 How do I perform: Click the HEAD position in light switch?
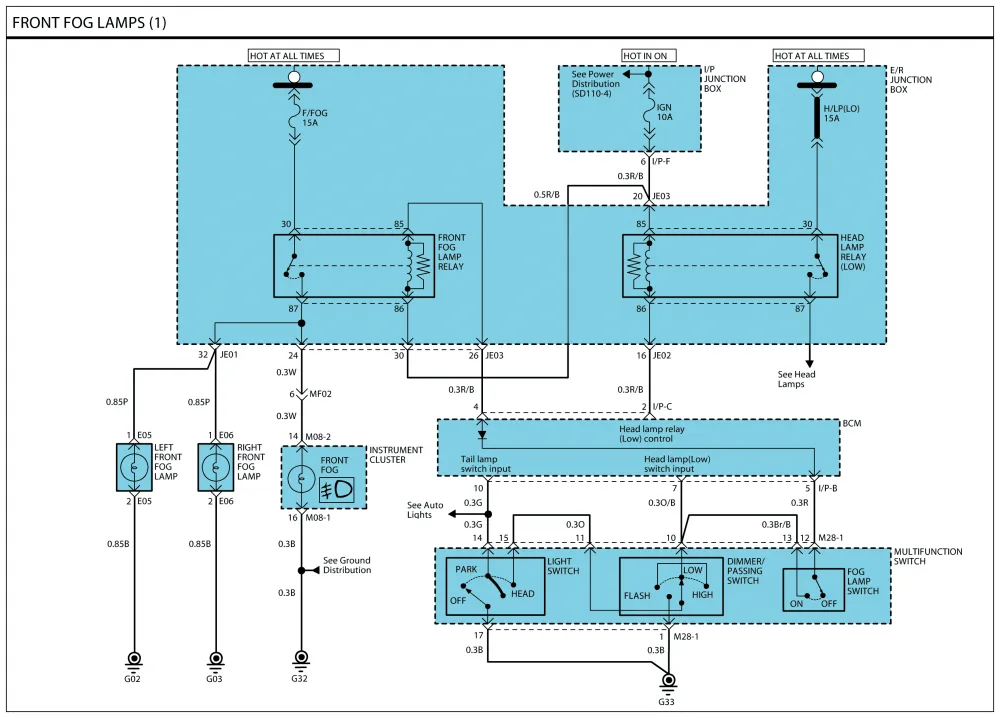click(x=522, y=594)
